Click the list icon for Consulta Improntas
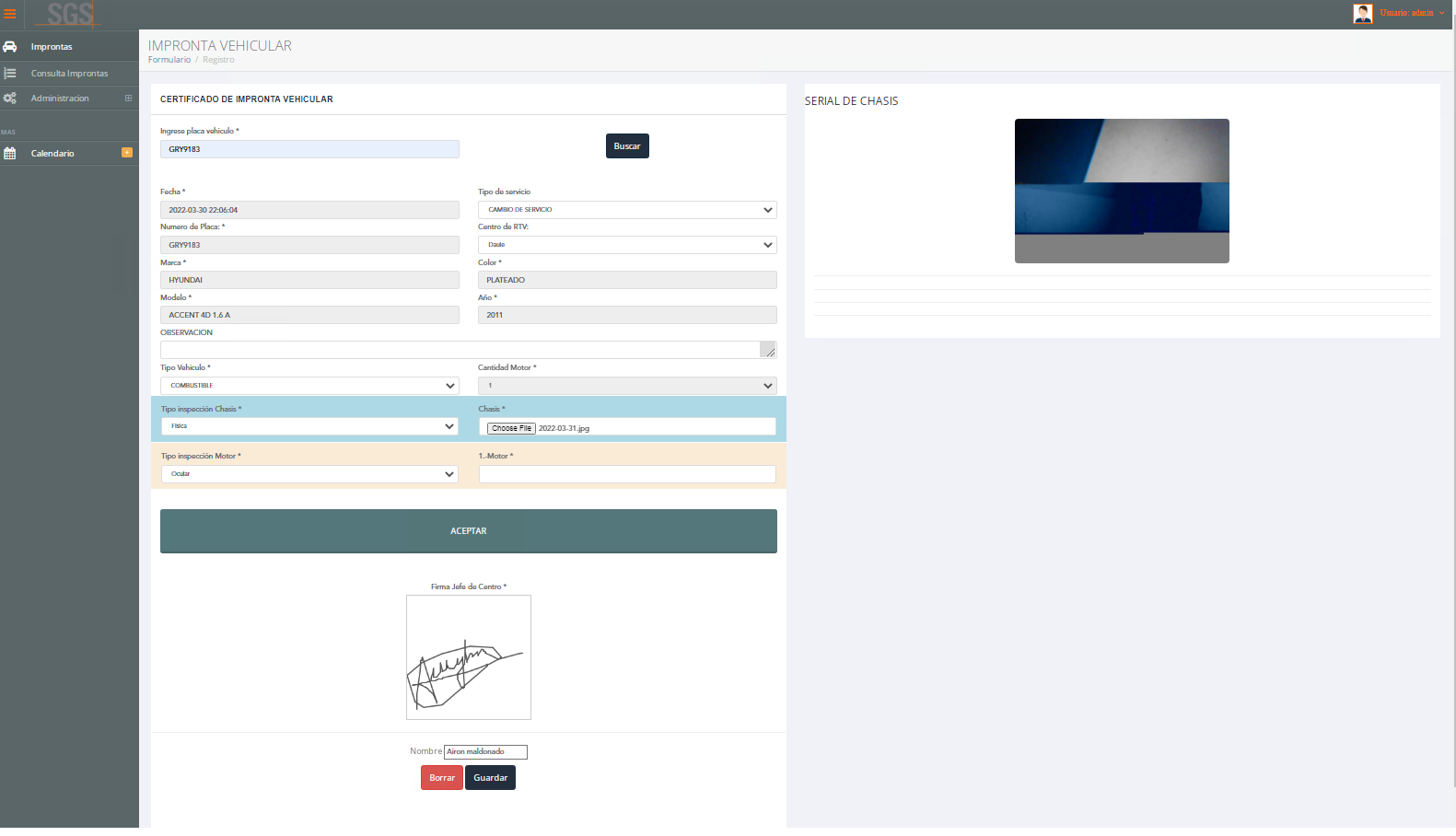 pos(10,74)
